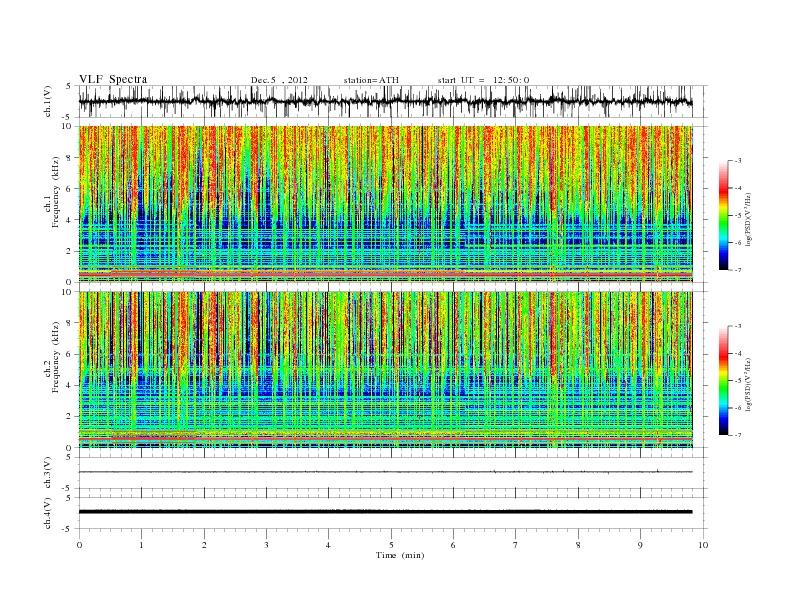Select the date text "Dec.5 , 2012"
Viewport: 792px width, 612px height.
click(x=279, y=80)
